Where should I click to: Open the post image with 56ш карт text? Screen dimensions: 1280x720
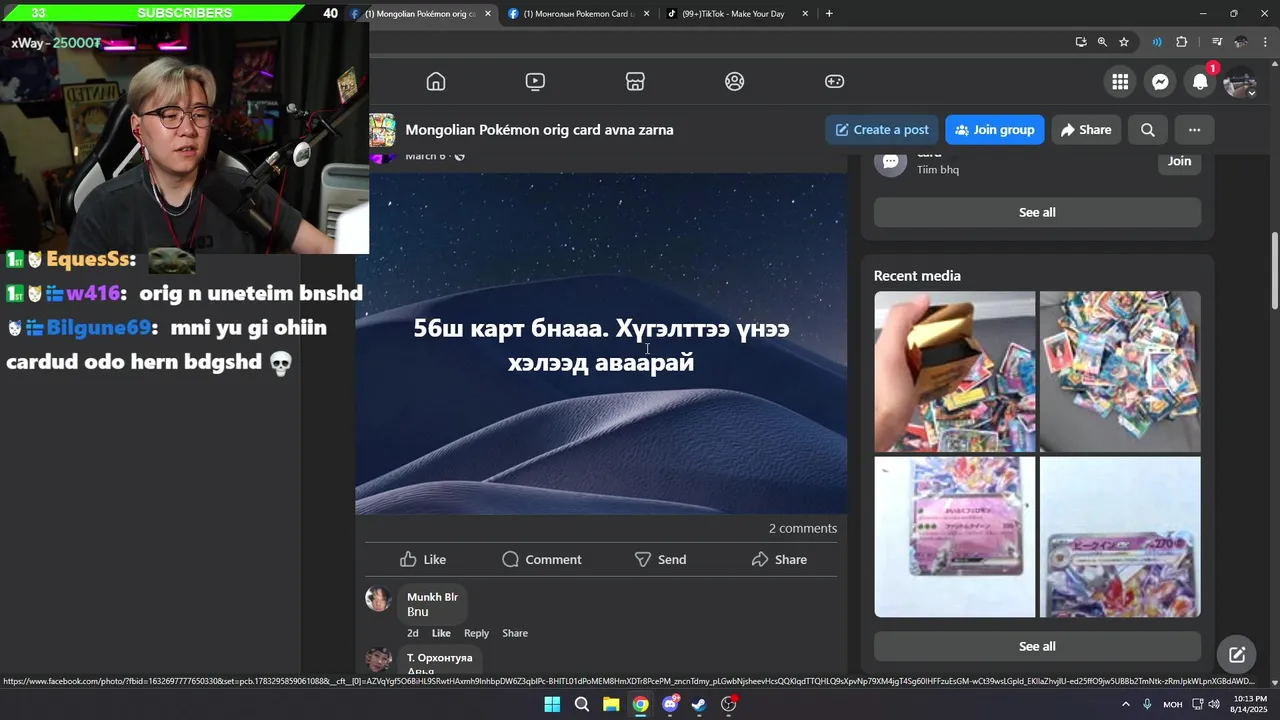pos(601,344)
